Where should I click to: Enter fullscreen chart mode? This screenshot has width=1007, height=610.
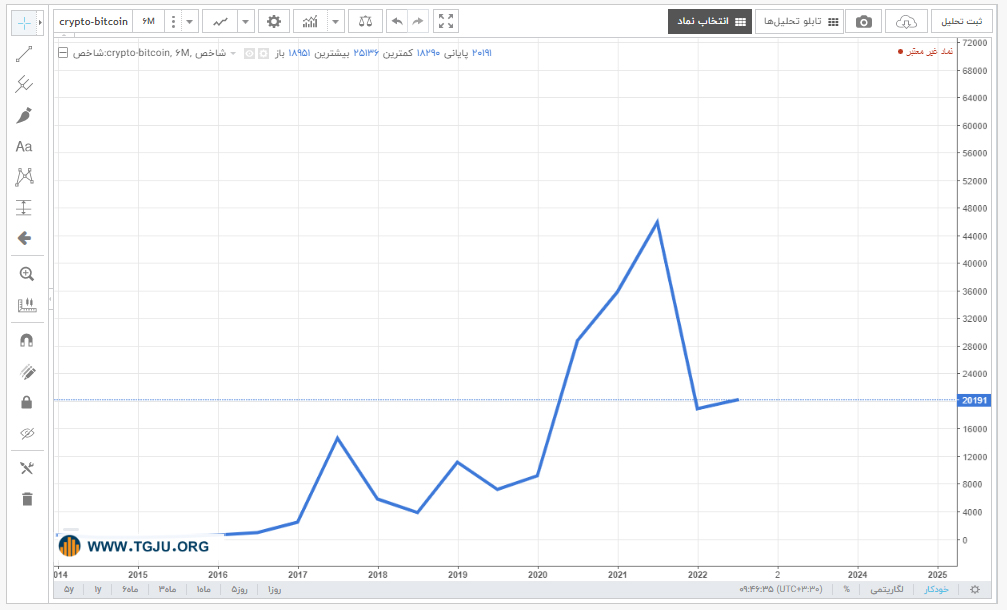point(446,21)
